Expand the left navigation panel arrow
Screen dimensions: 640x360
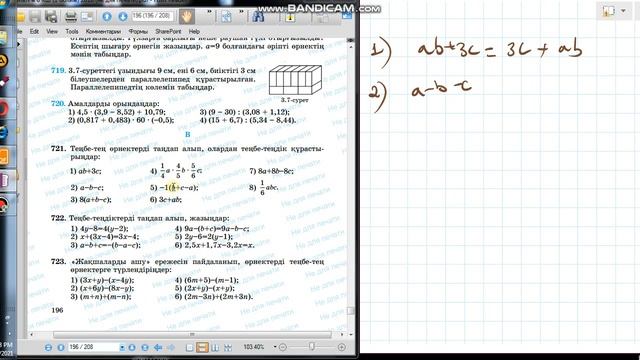(x=19, y=43)
